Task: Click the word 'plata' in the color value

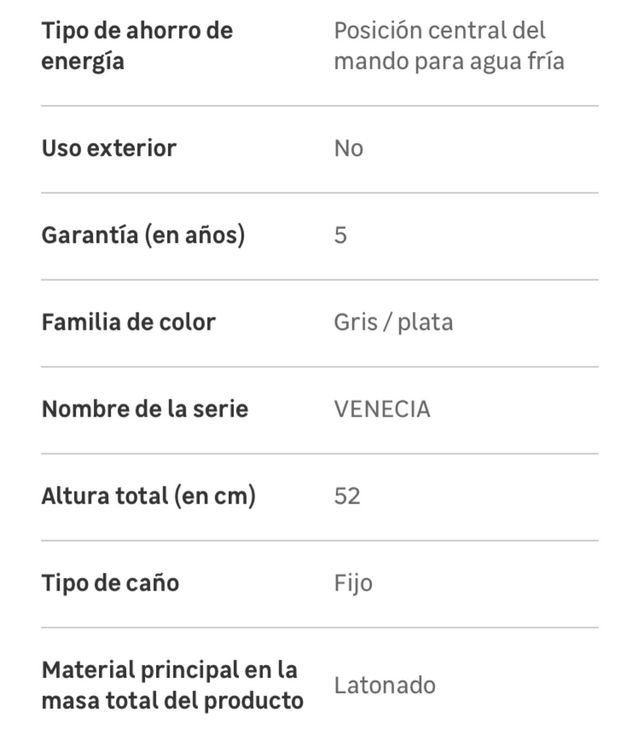Action: click(425, 323)
